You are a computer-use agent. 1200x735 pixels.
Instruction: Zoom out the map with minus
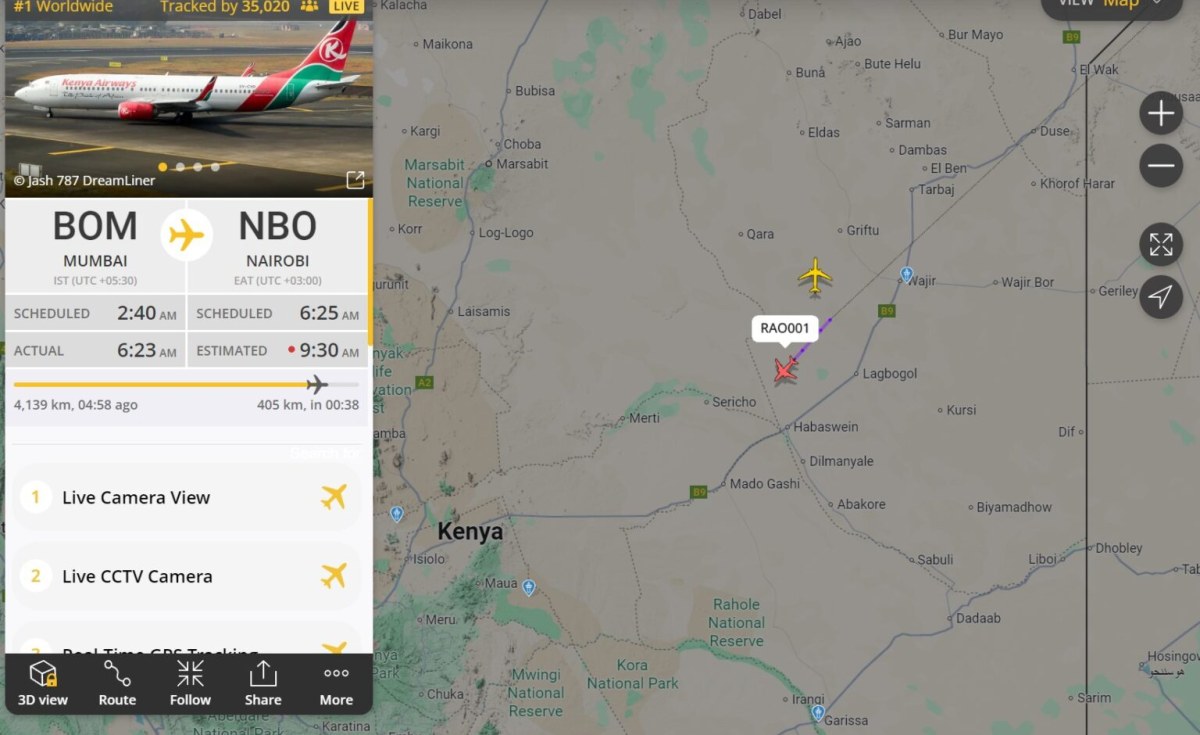(1161, 166)
